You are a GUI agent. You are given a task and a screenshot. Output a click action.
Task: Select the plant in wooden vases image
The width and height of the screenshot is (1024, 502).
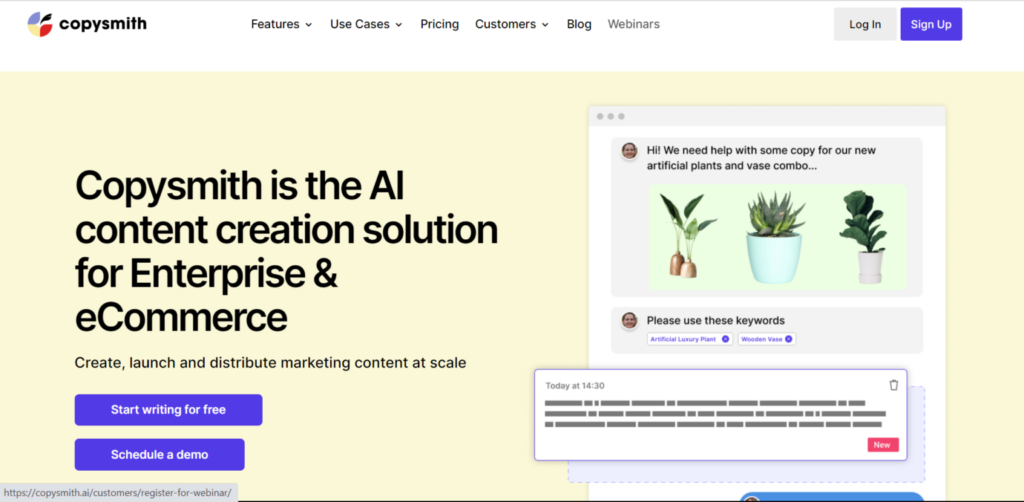(686, 237)
